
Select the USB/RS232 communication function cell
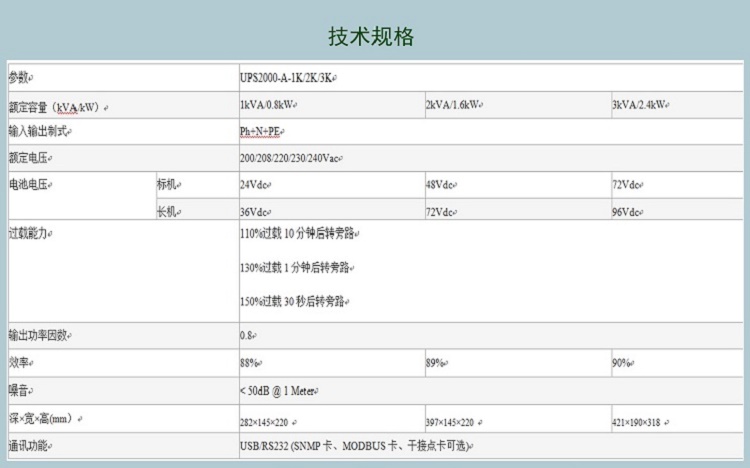tap(354, 446)
